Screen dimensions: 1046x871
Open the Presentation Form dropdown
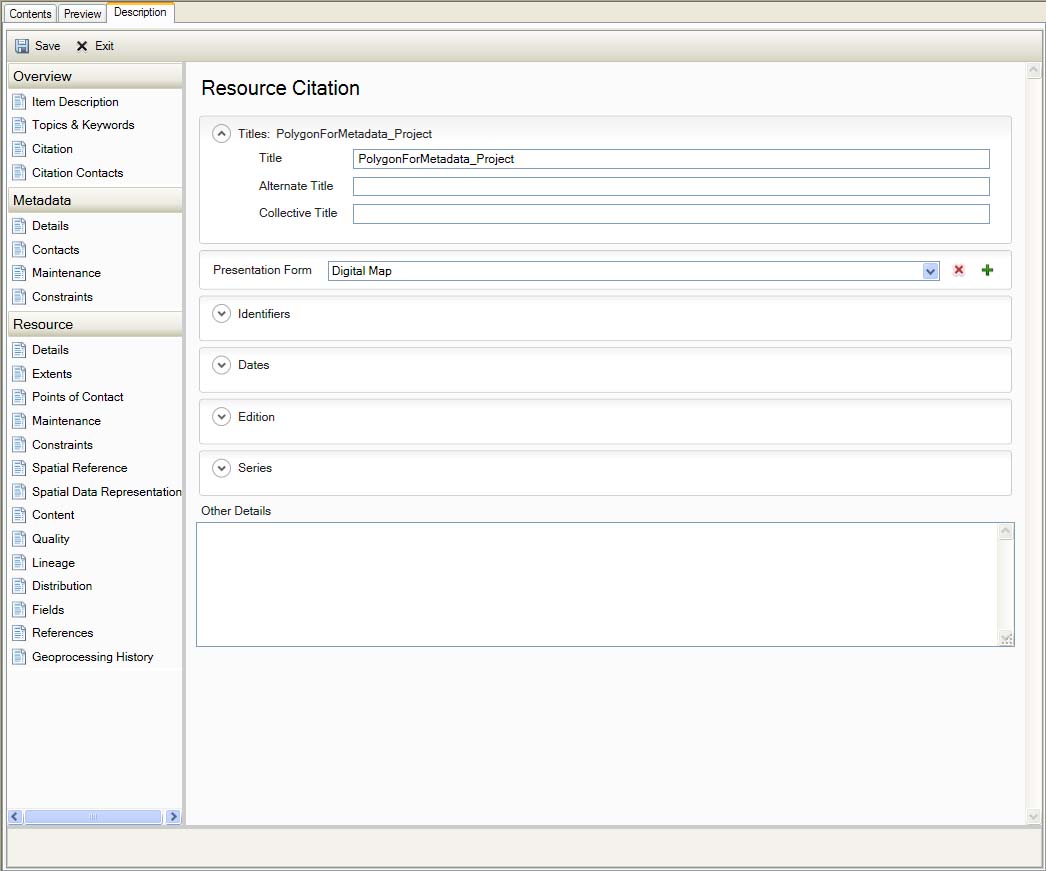pyautogui.click(x=930, y=271)
